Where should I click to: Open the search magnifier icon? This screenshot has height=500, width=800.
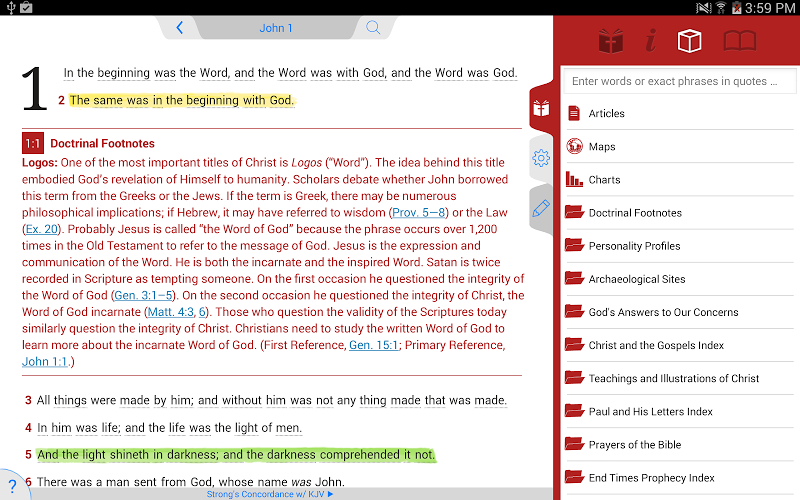pyautogui.click(x=373, y=28)
